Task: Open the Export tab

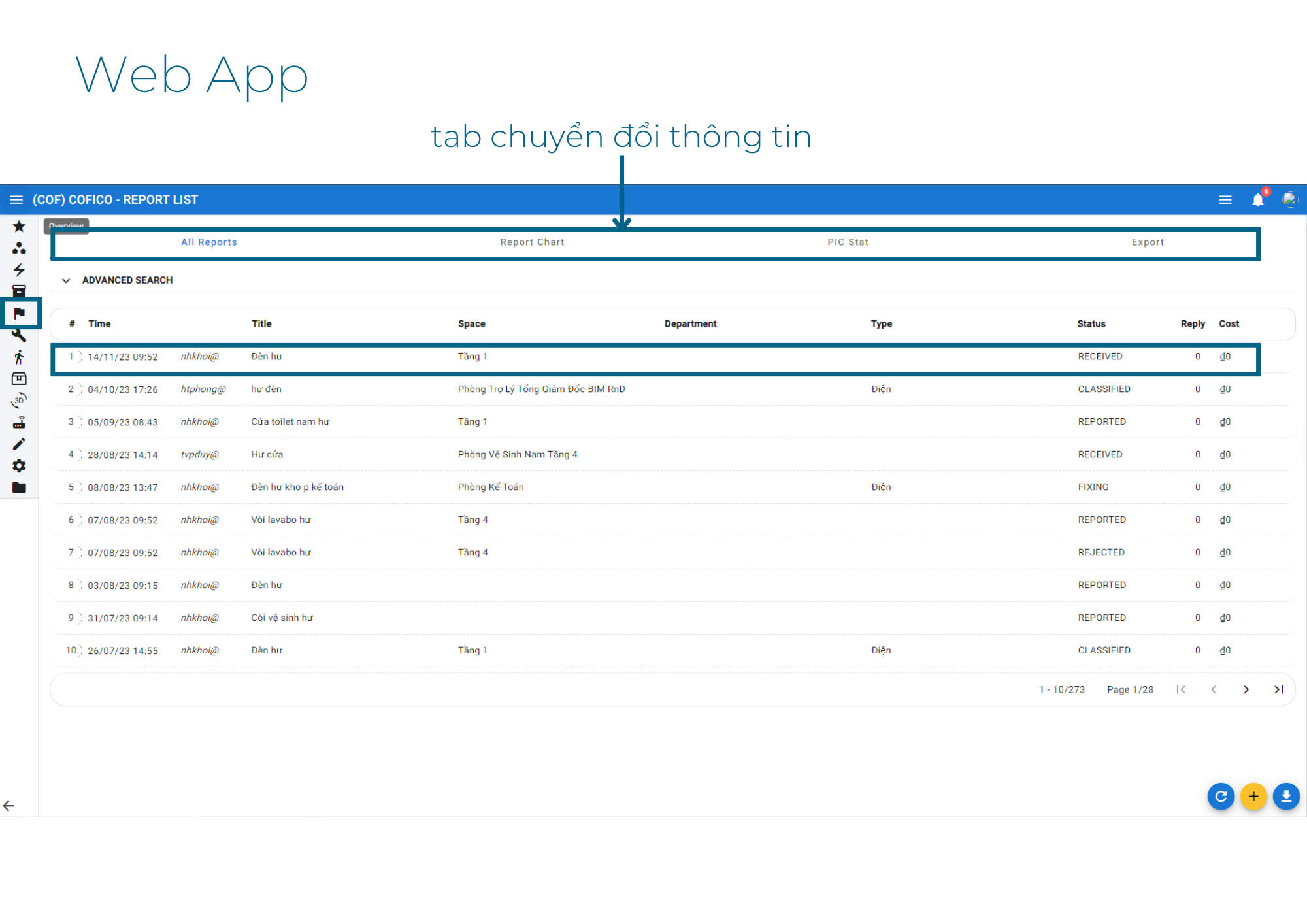Action: [x=1148, y=242]
